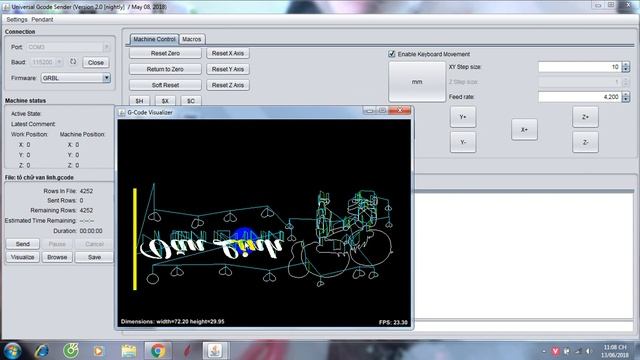This screenshot has width=640, height=360.
Task: Open the green Coc Coc browser taskbar icon
Action: tap(71, 351)
